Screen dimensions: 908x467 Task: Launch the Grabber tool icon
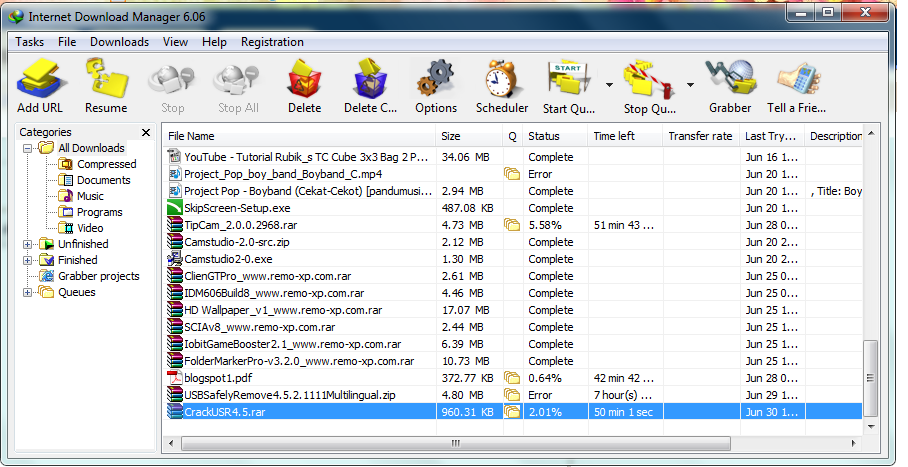[x=730, y=78]
